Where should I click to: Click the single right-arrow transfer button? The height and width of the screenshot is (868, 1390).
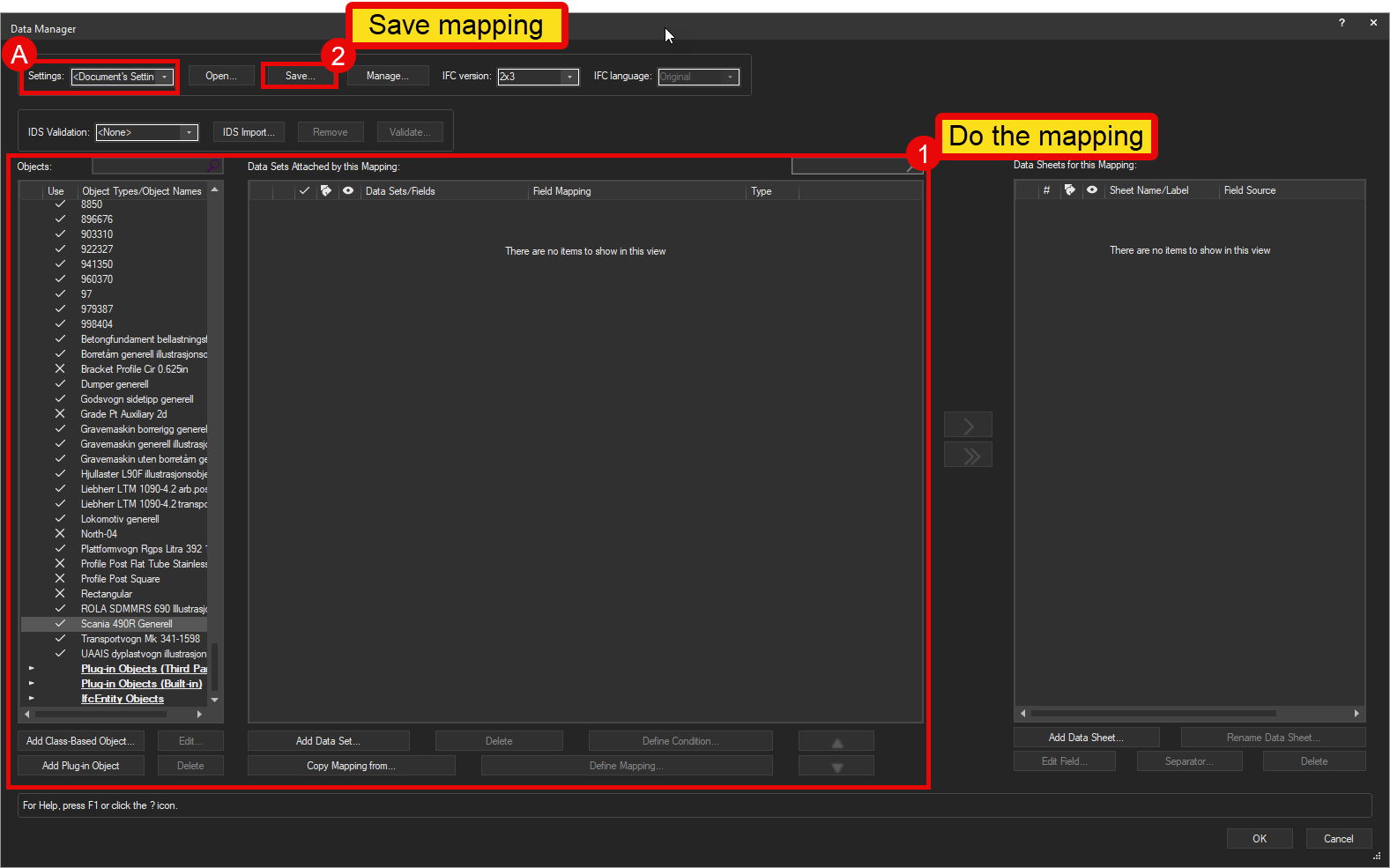pyautogui.click(x=968, y=425)
